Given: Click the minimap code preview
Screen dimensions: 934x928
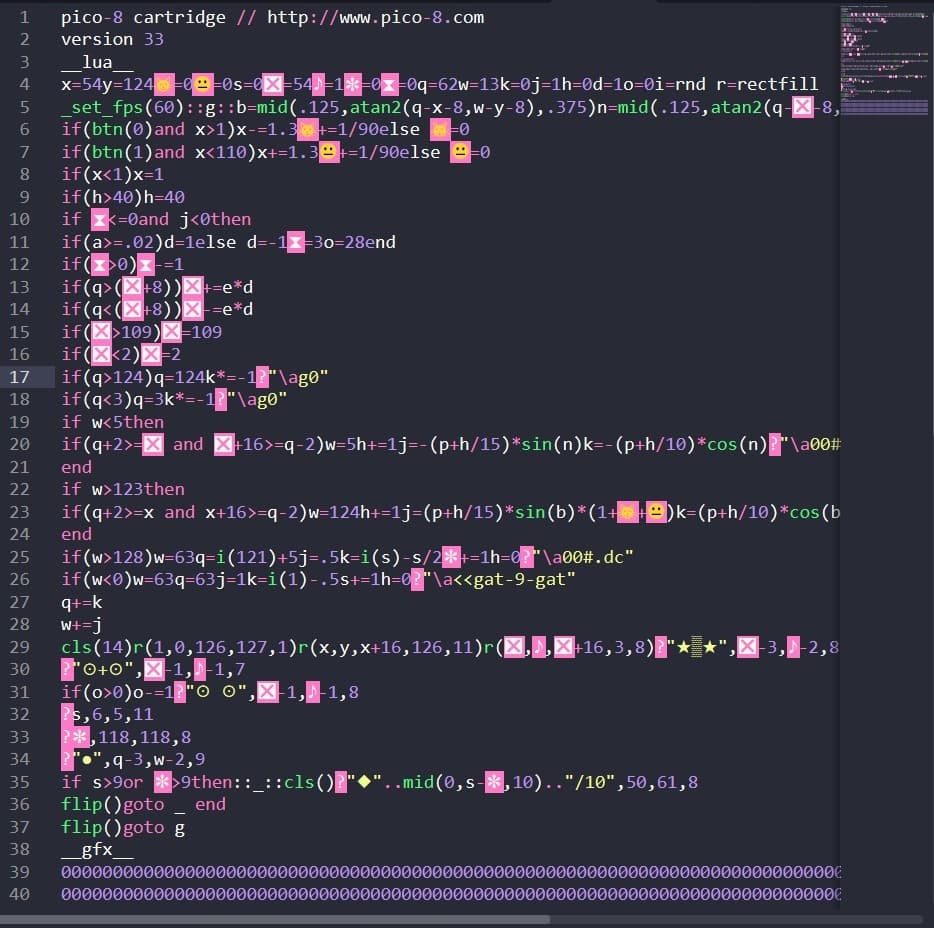Looking at the screenshot, I should click(x=884, y=60).
